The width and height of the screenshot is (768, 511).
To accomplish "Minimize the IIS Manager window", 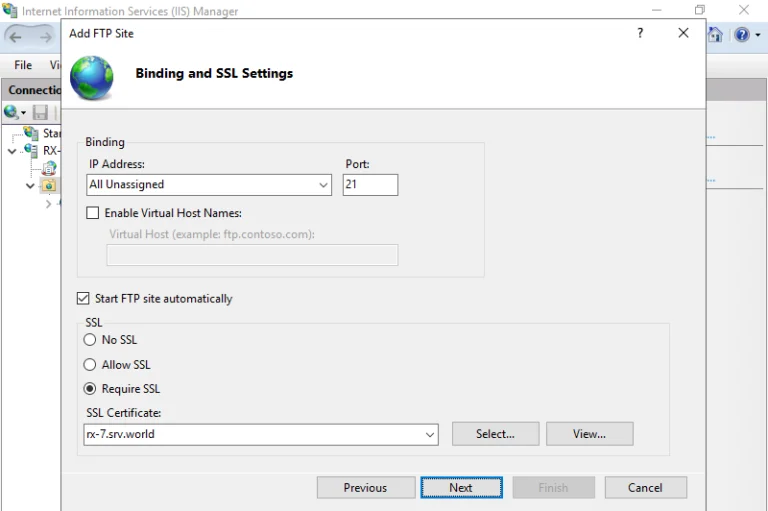I will (x=657, y=10).
